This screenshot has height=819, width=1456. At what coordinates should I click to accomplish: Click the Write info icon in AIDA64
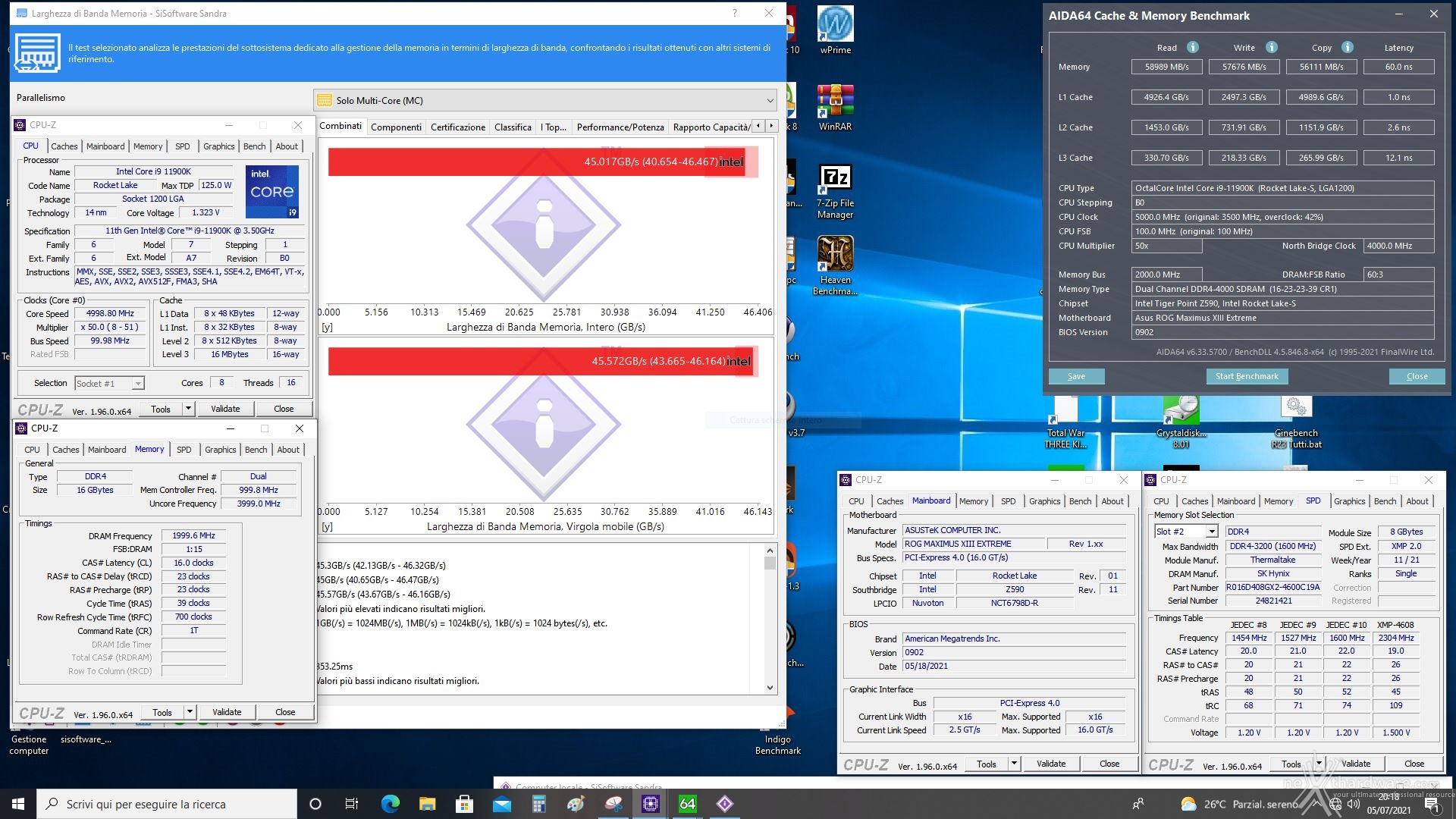point(1272,47)
